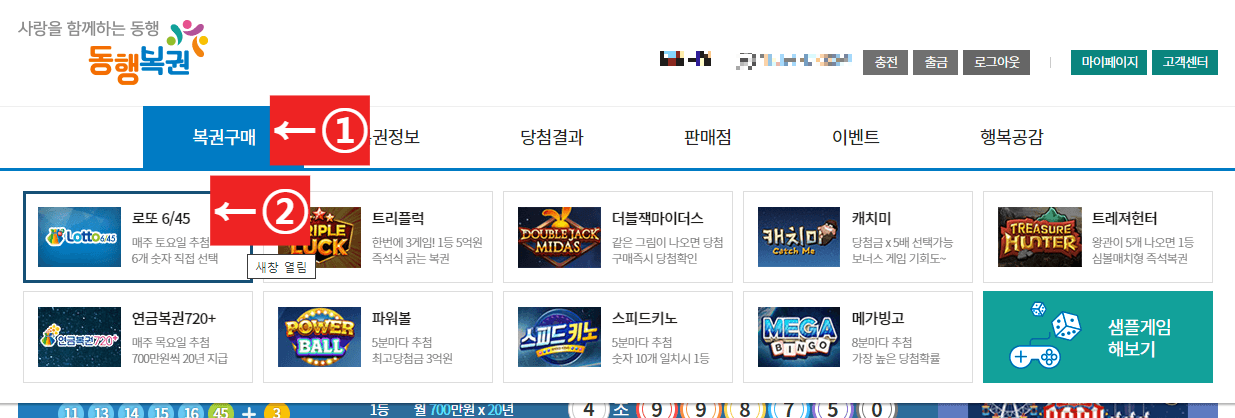The height and width of the screenshot is (418, 1235).
Task: Click the 로또 6/45 title text
Action: [x=161, y=218]
